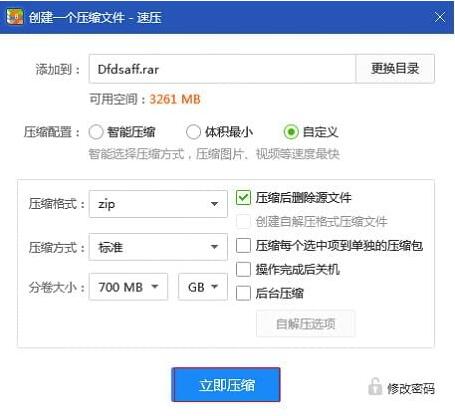Click the lock icon beside 修改密码
The width and height of the screenshot is (455, 416).
pos(375,387)
